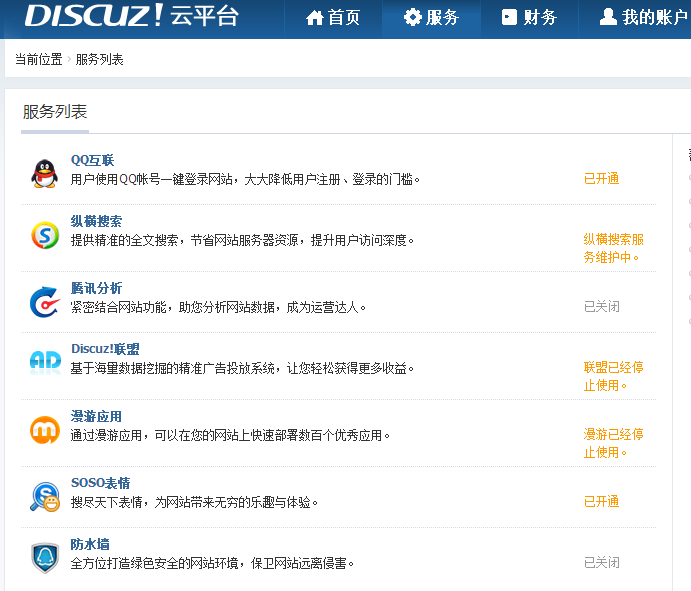The image size is (691, 591).
Task: Open the 财务 finance menu item
Action: (529, 18)
